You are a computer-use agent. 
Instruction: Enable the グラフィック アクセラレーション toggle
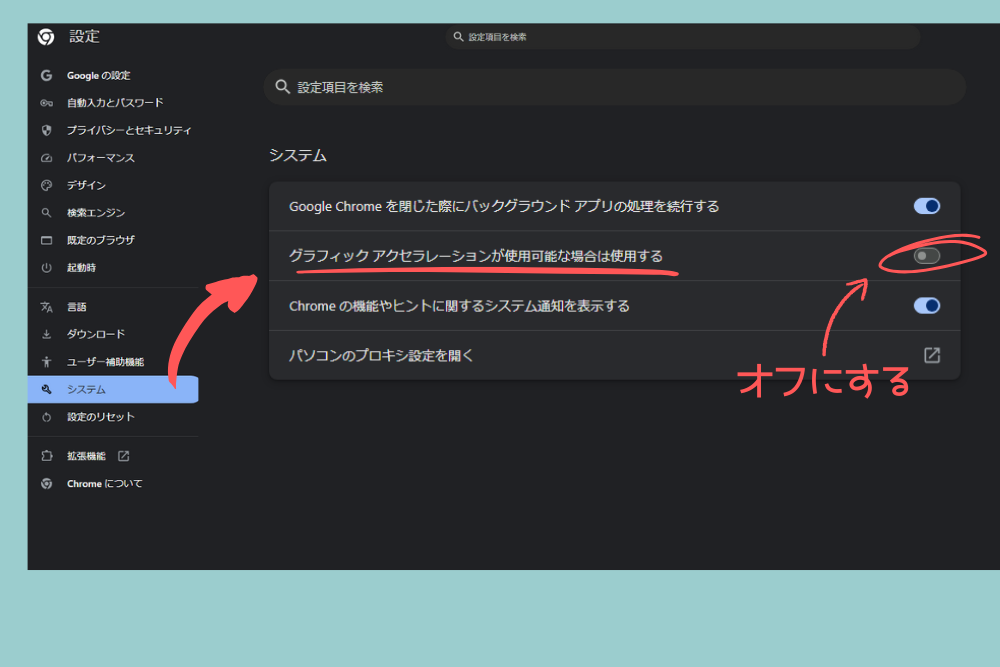927,256
